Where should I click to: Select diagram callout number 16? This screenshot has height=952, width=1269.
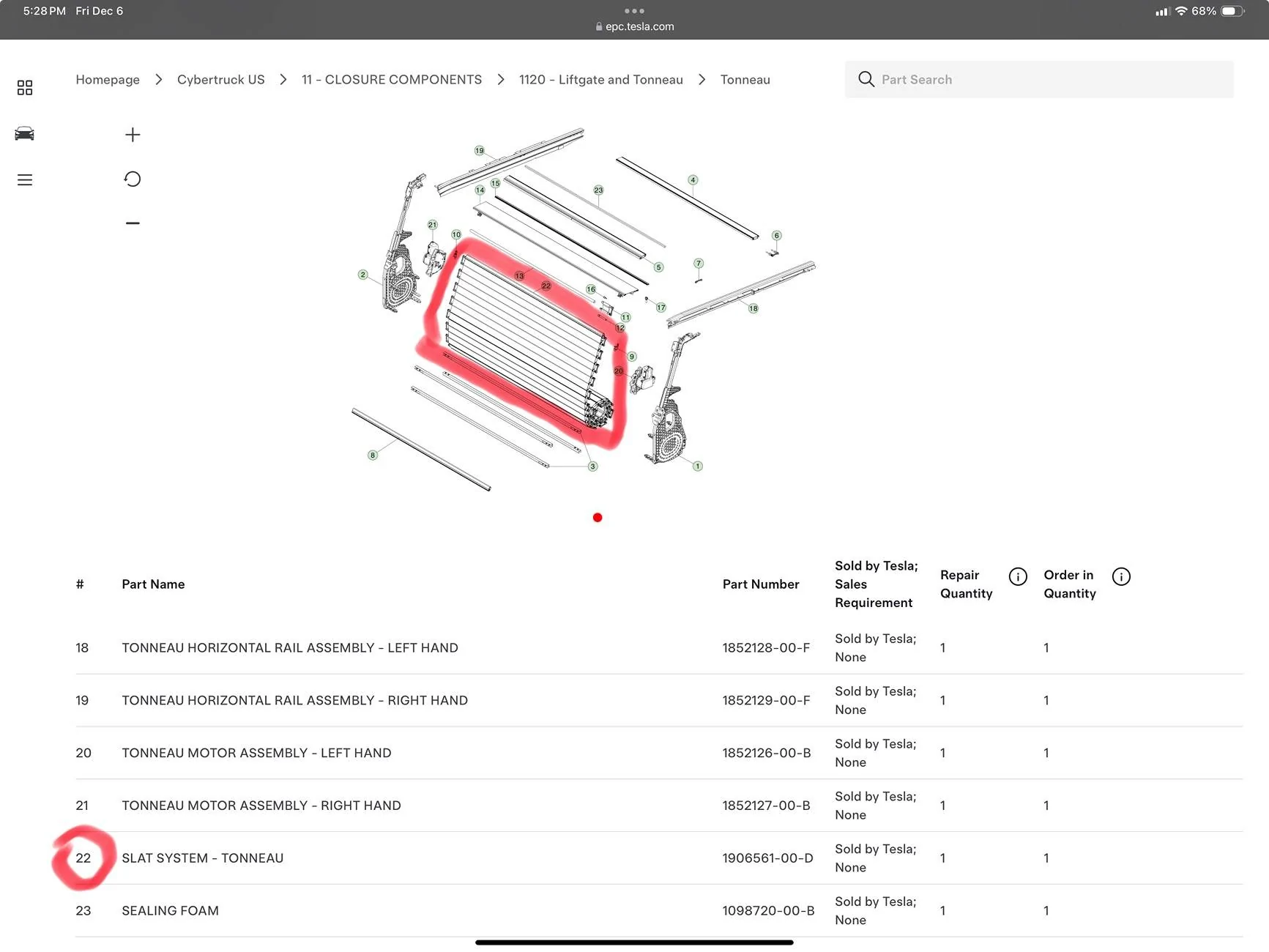591,289
